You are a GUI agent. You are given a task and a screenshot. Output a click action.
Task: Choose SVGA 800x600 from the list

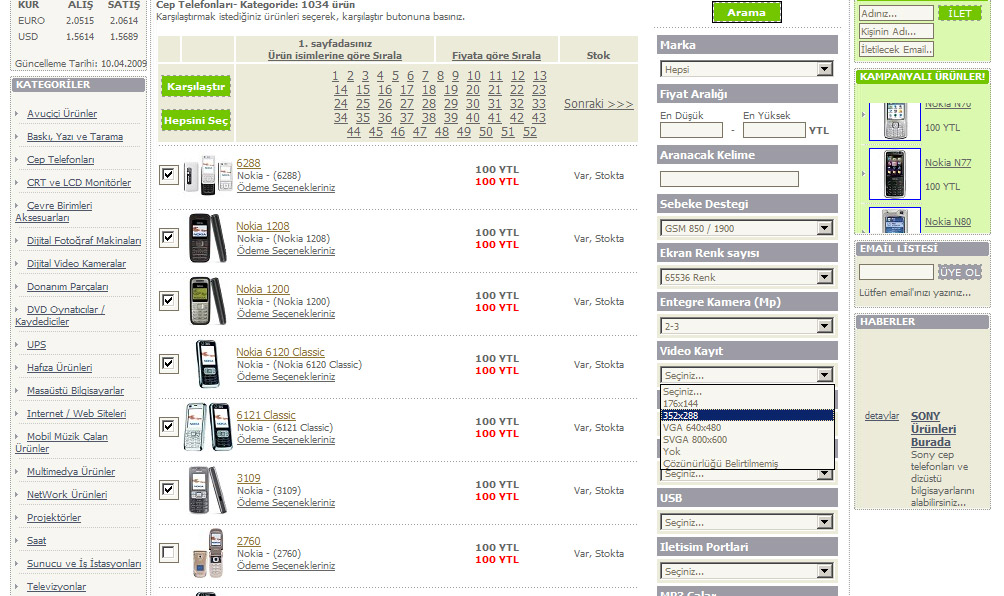747,440
